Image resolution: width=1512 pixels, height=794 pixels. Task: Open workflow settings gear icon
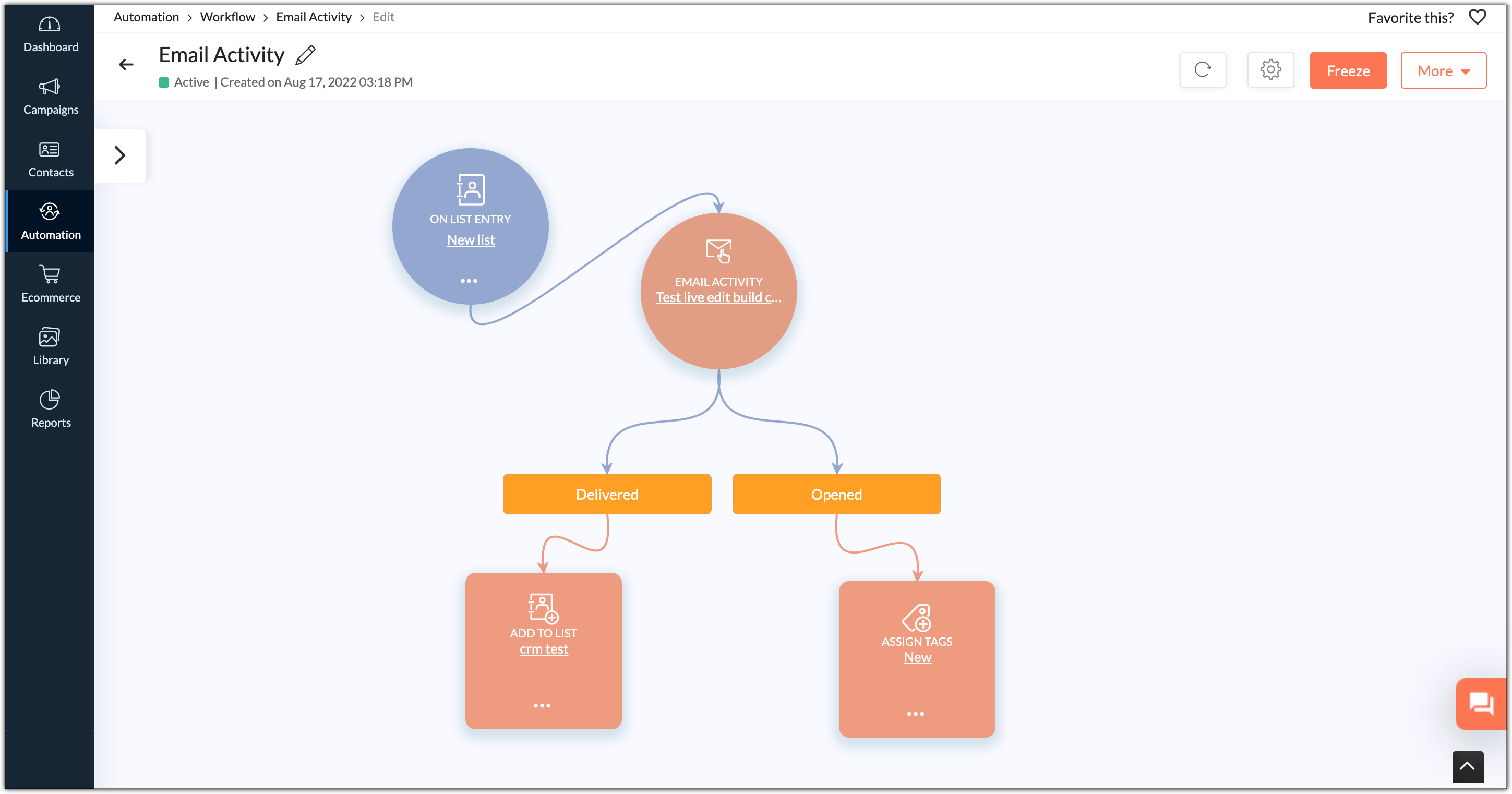pos(1270,70)
